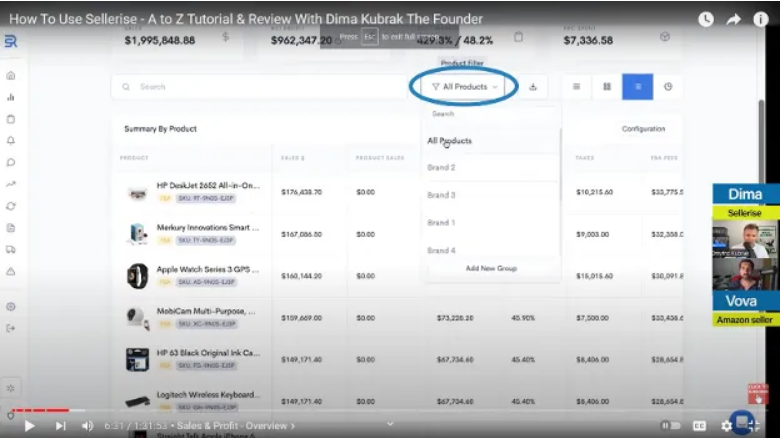Seek on the video progress bar

388,411
